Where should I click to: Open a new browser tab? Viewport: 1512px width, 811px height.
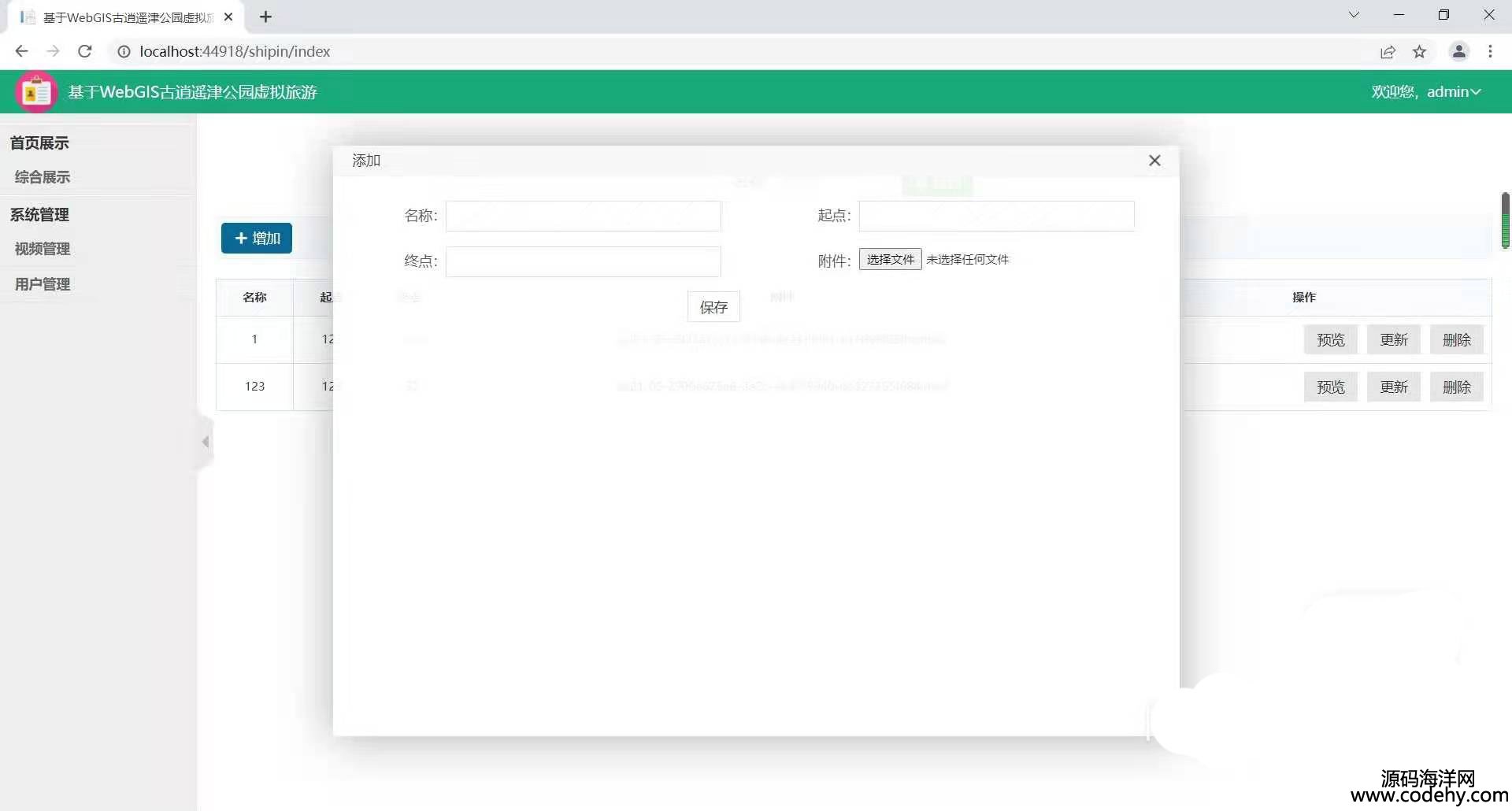coord(266,17)
